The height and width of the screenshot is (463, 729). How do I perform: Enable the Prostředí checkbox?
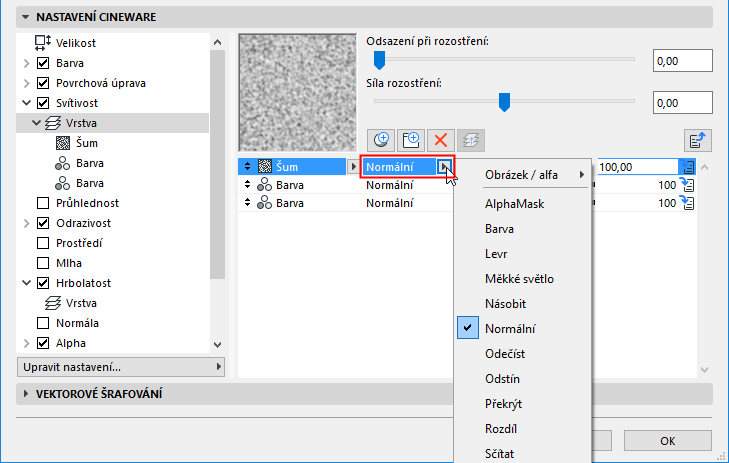tap(43, 243)
